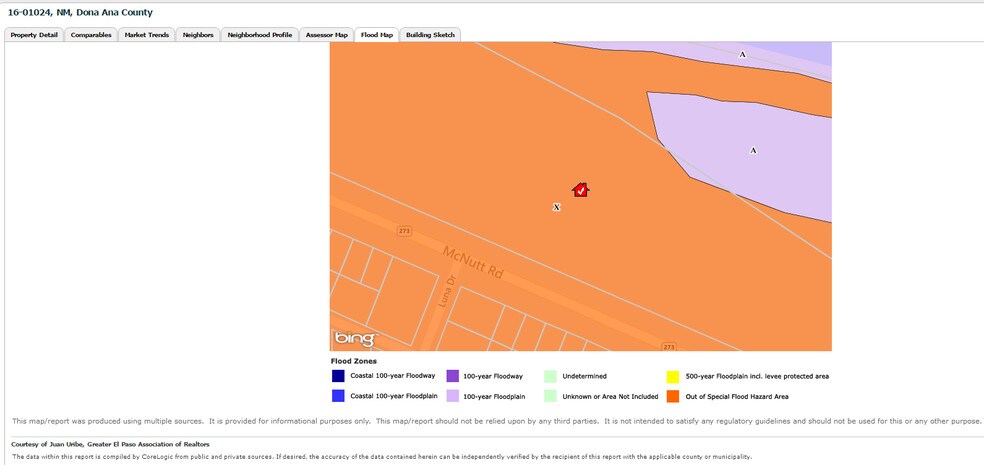
Task: Click the Luna Dr street label
Action: (447, 292)
